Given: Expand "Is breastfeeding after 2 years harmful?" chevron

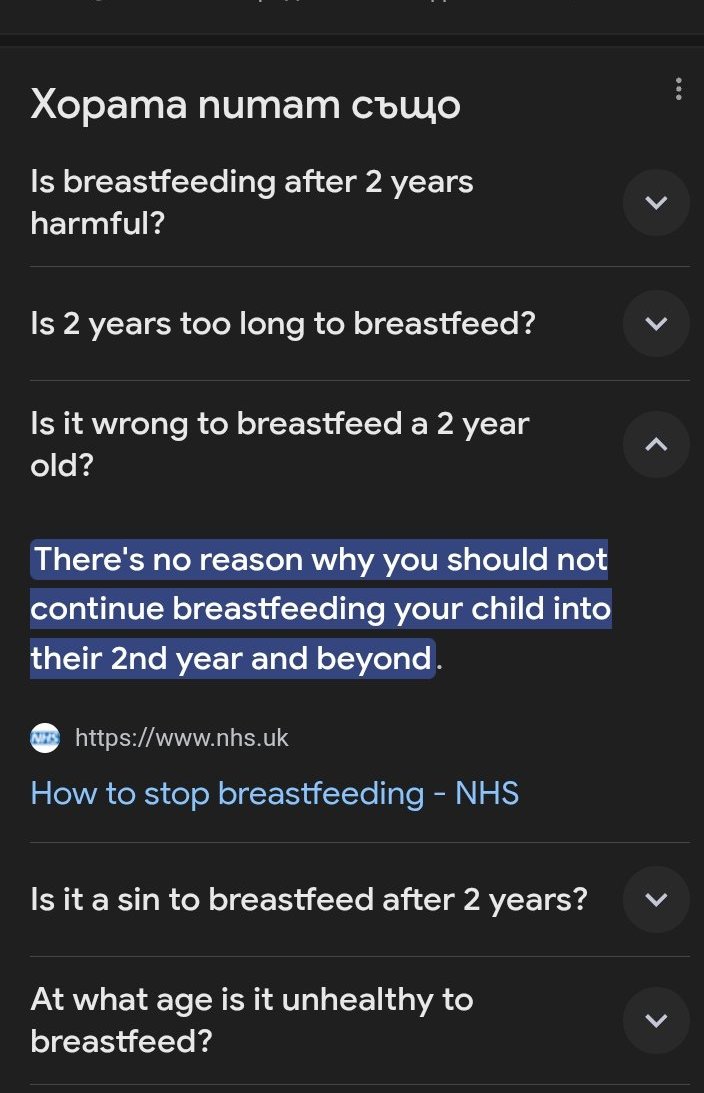Looking at the screenshot, I should pyautogui.click(x=656, y=203).
